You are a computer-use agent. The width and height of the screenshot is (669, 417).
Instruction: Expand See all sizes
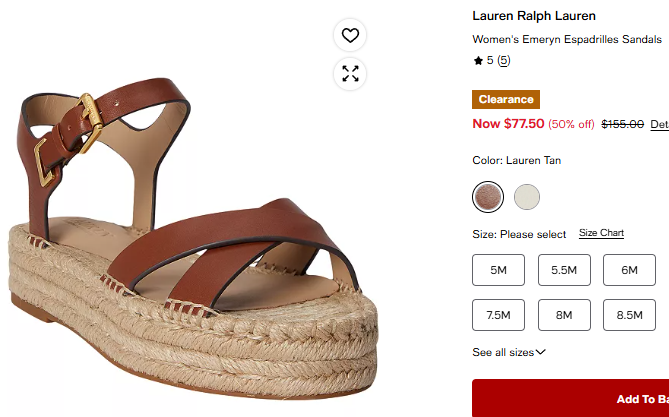[x=509, y=353]
